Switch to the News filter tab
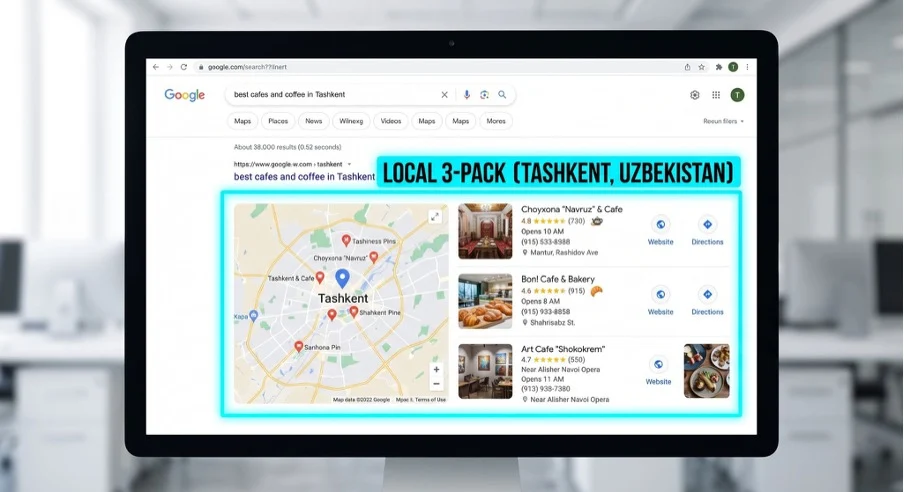This screenshot has height=492, width=904. click(x=314, y=121)
